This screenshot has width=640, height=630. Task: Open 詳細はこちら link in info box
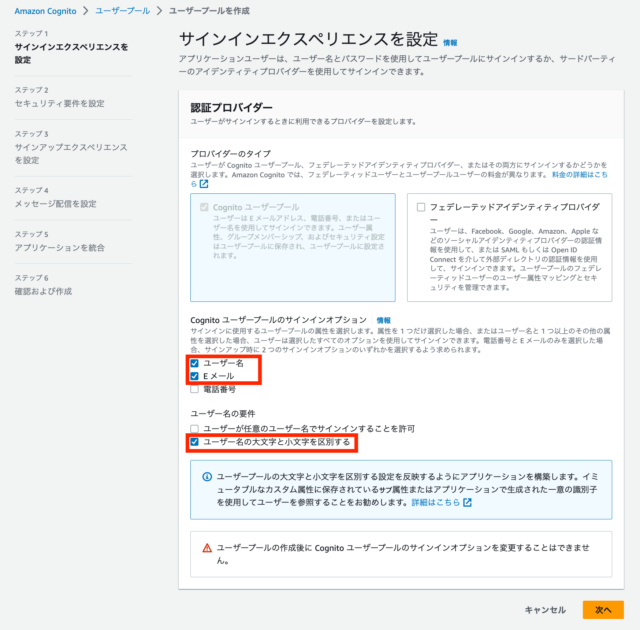coord(436,502)
